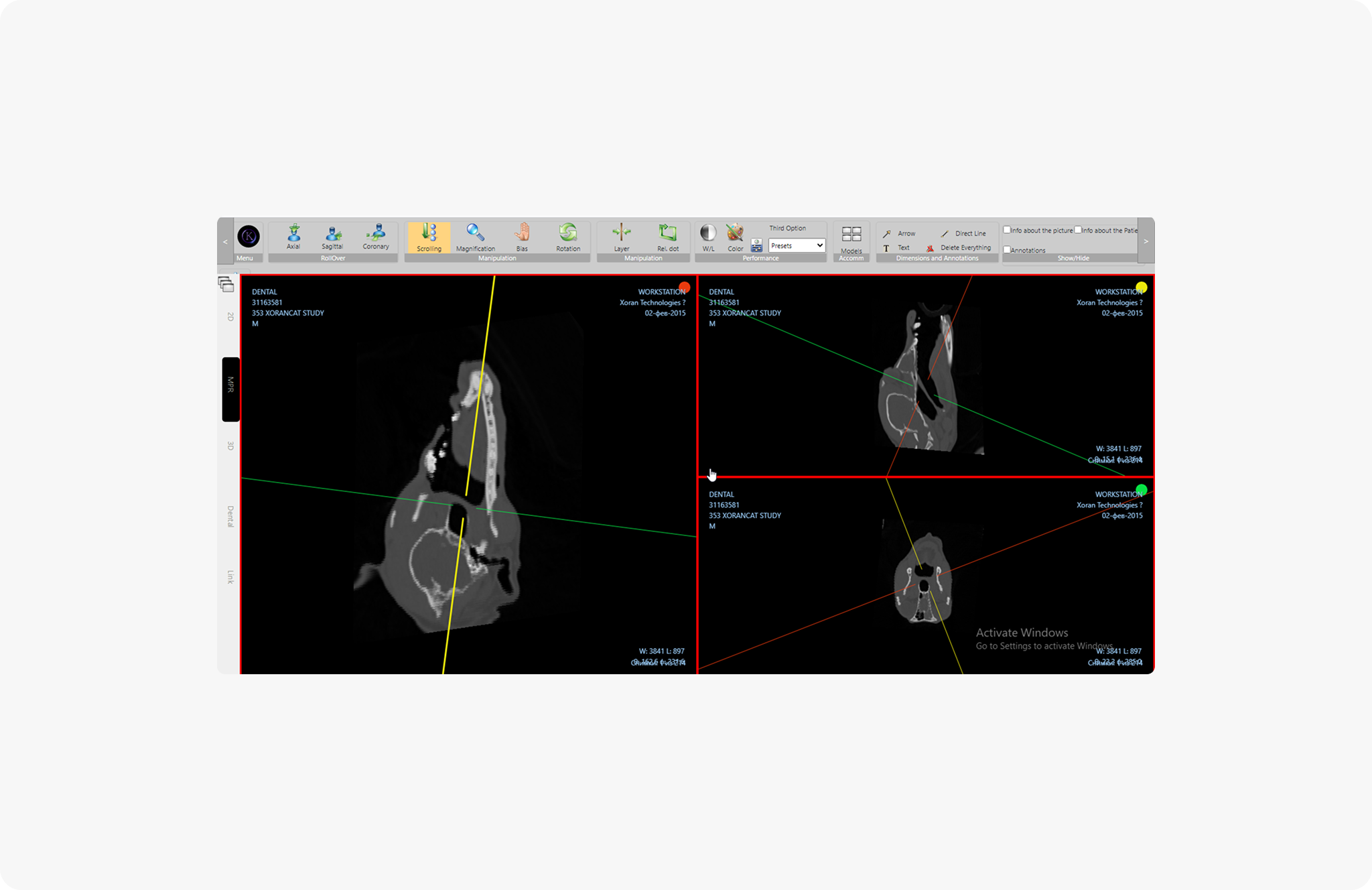Switch to the 3D side tab
Image resolution: width=1372 pixels, height=890 pixels.
click(230, 446)
